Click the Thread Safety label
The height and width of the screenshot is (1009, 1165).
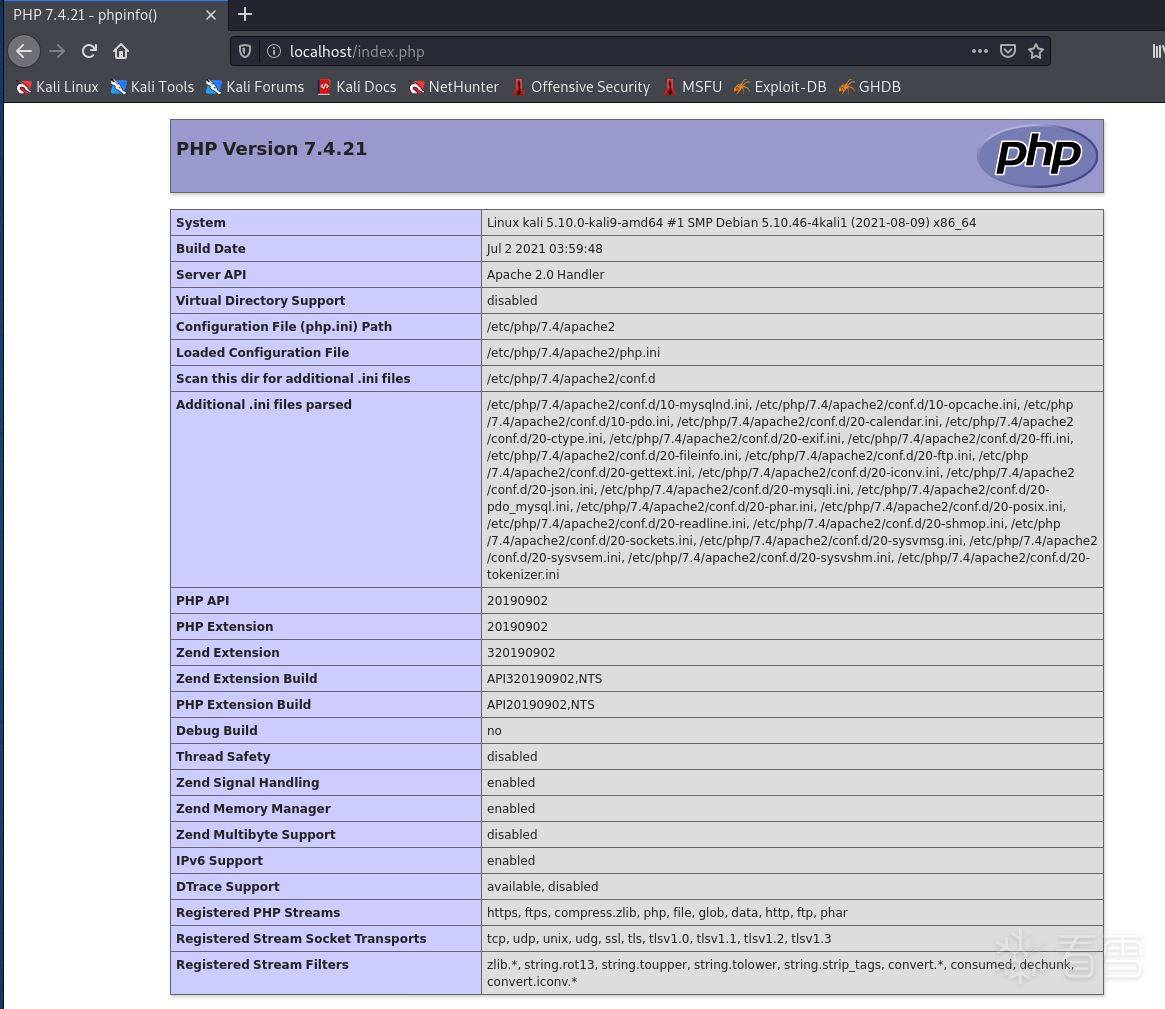pyautogui.click(x=223, y=756)
